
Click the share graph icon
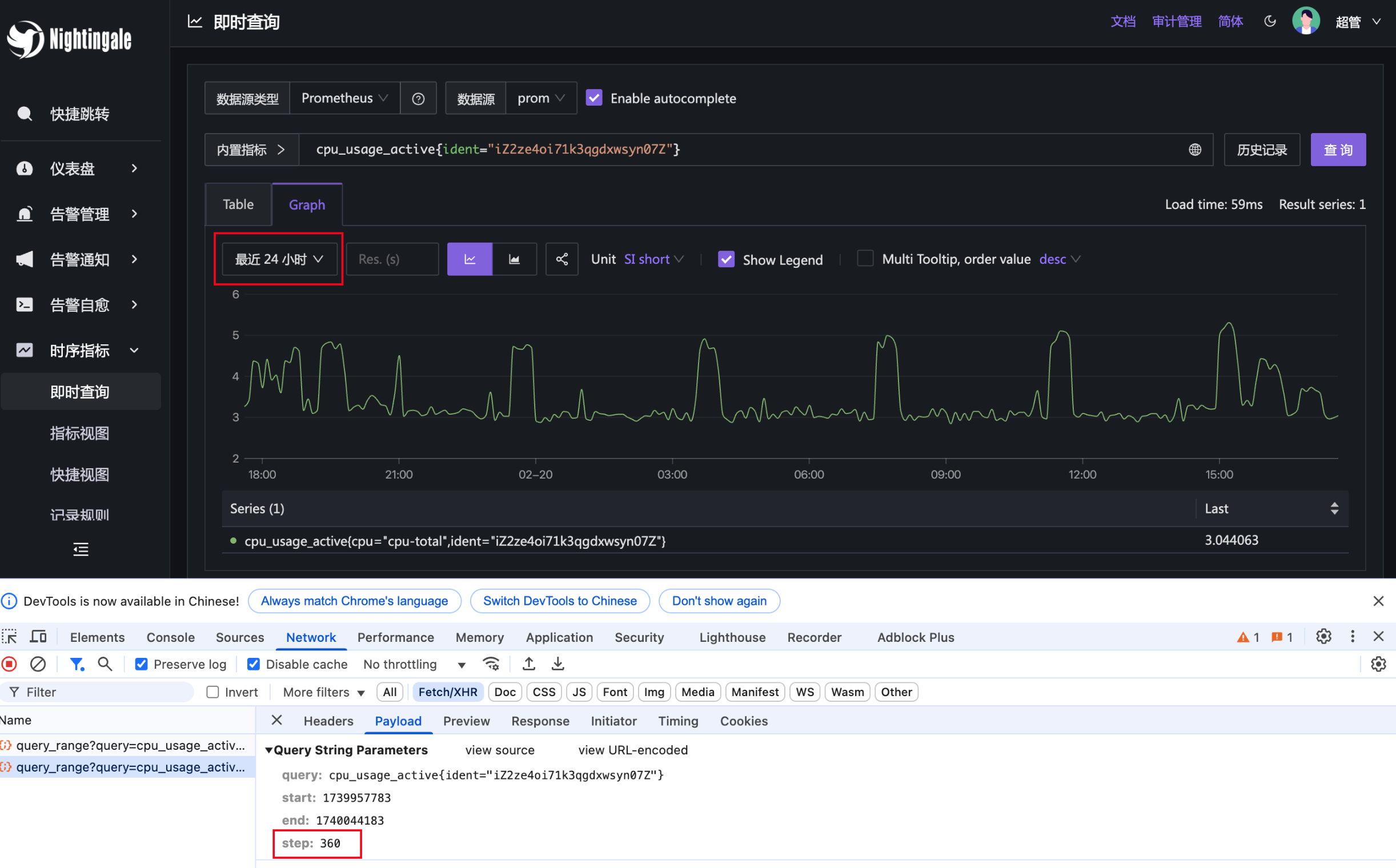(x=561, y=259)
